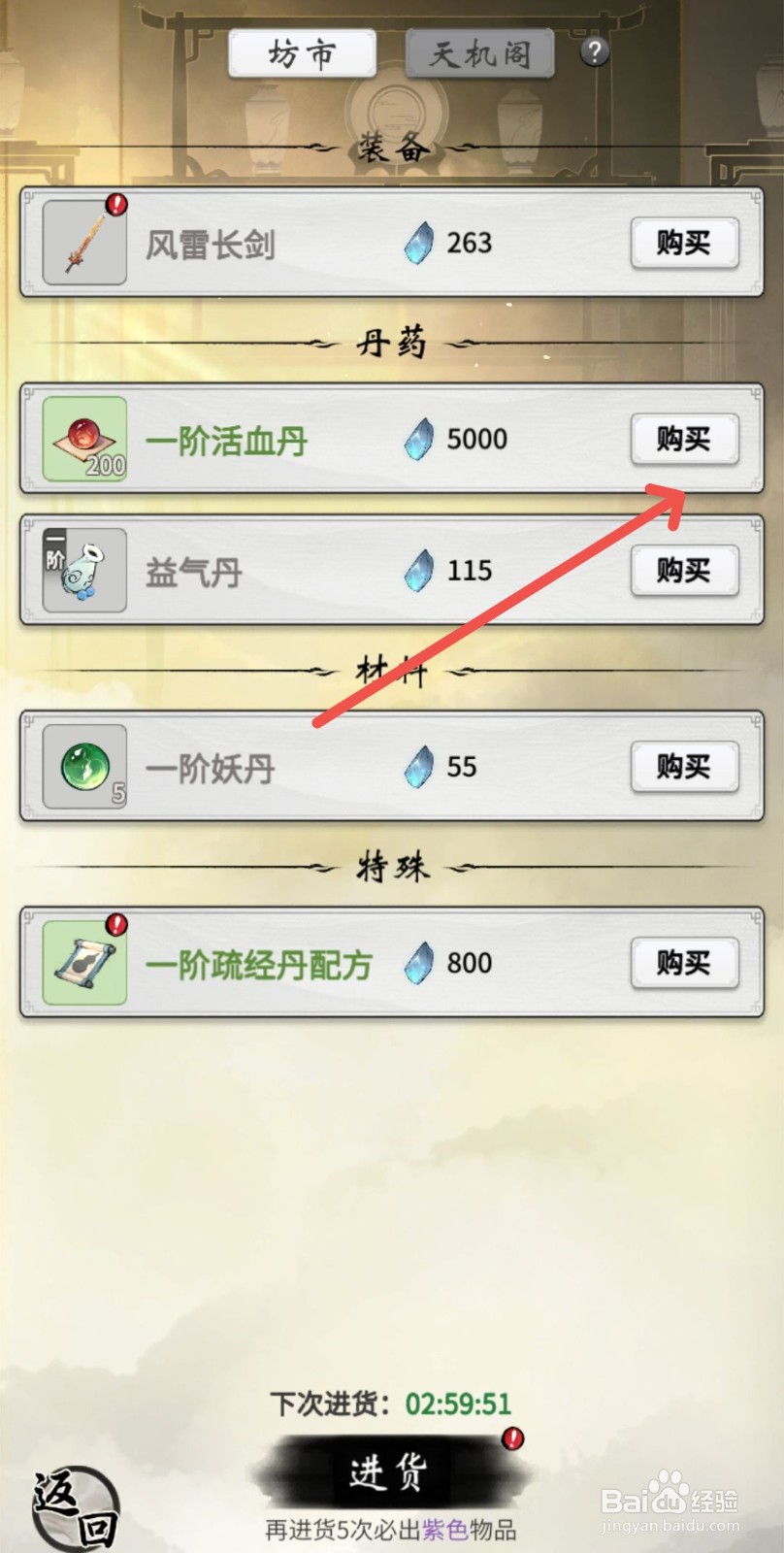Open the 一阶疏经丹配方 scroll icon
This screenshot has width=784, height=1553.
pyautogui.click(x=84, y=963)
